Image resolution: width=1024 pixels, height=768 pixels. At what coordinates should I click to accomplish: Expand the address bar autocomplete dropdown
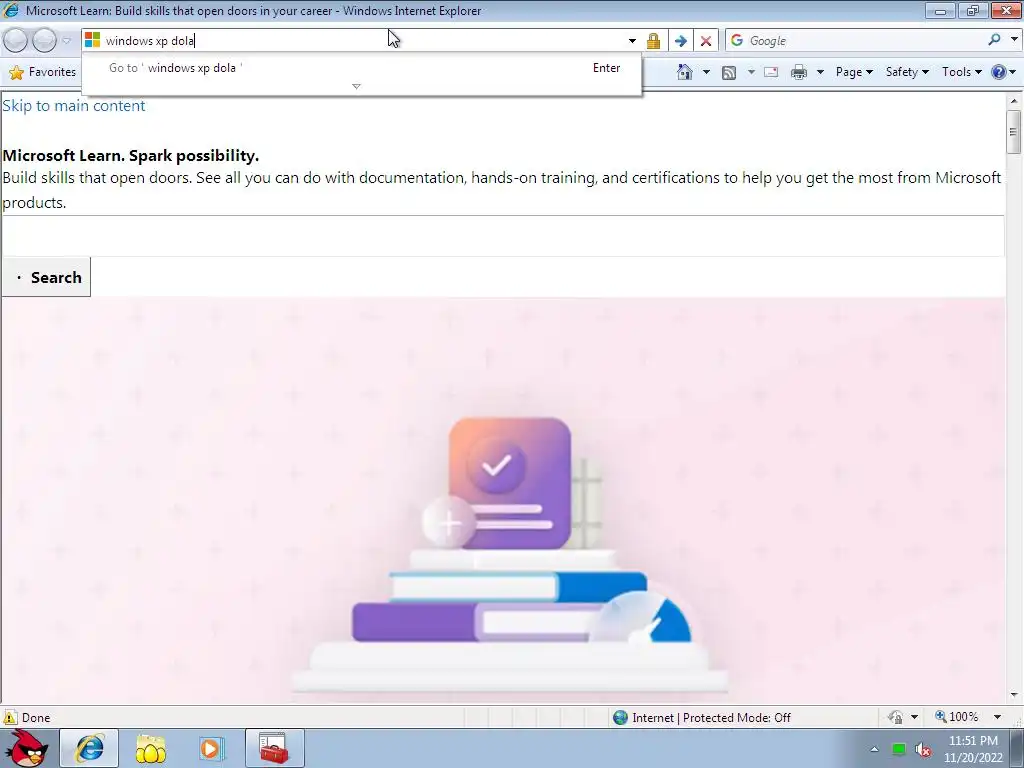pos(632,40)
